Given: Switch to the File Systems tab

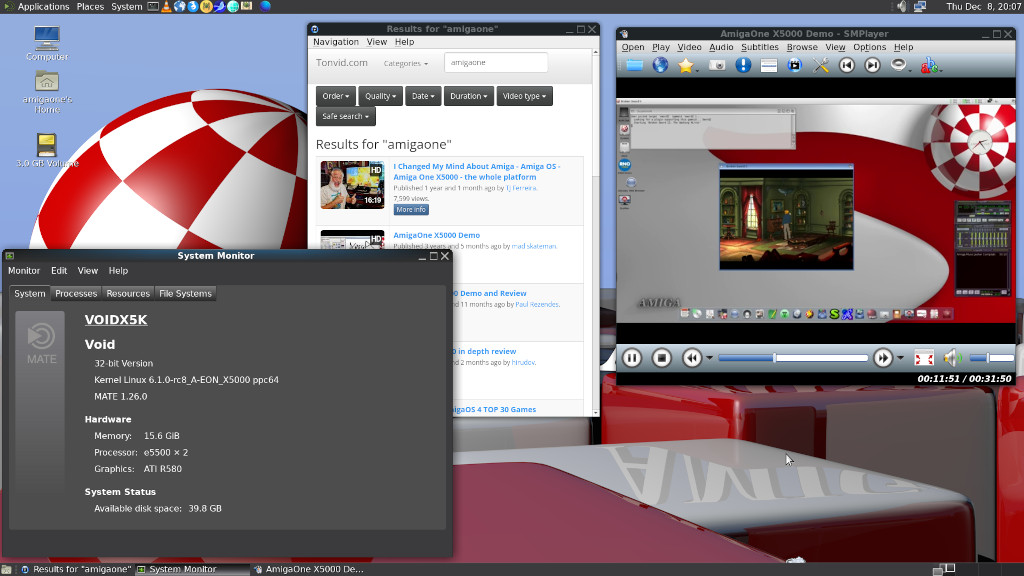Looking at the screenshot, I should 185,294.
